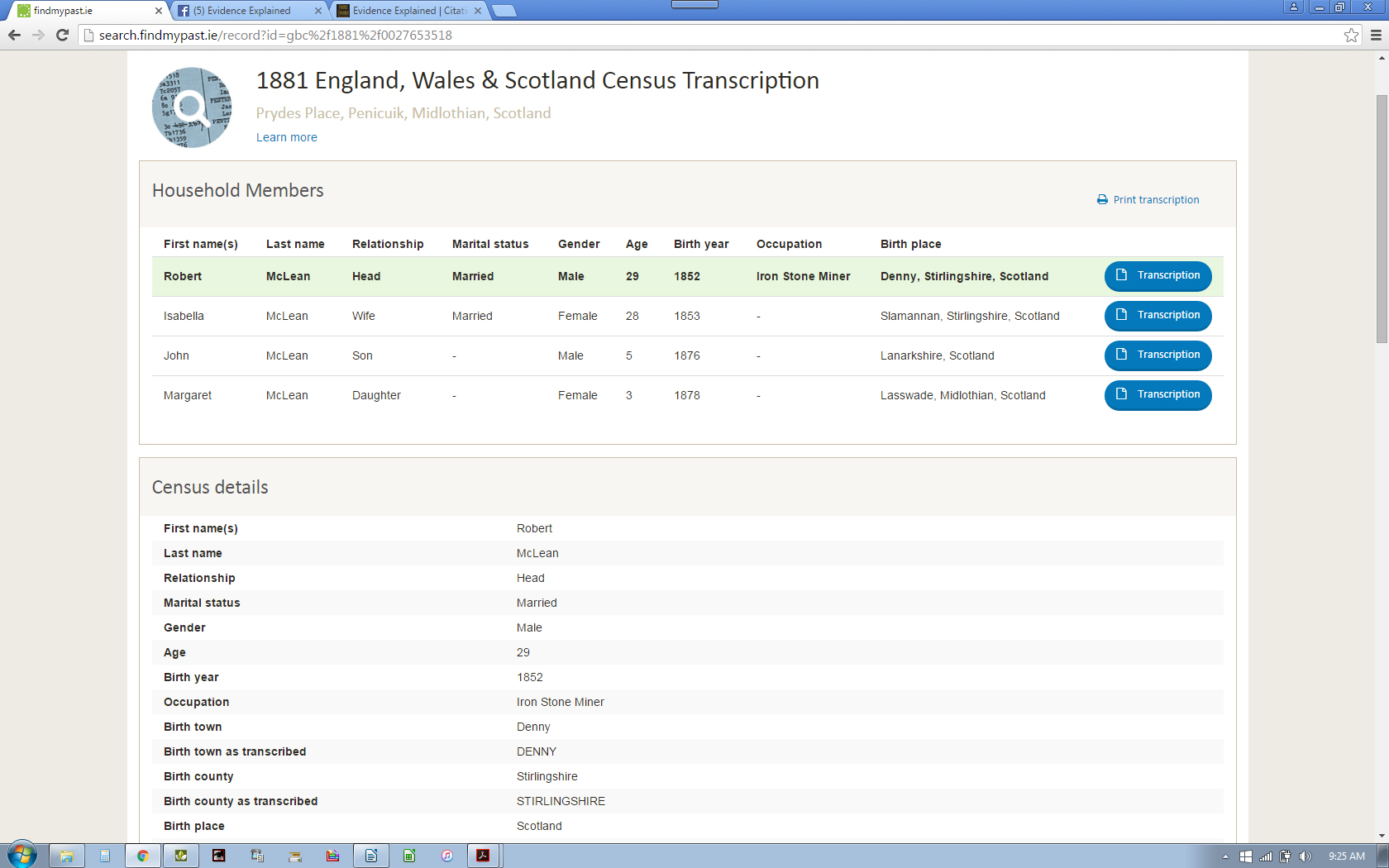Viewport: 1389px width, 868px height.
Task: Open the Print transcription printer icon
Action: (x=1100, y=199)
